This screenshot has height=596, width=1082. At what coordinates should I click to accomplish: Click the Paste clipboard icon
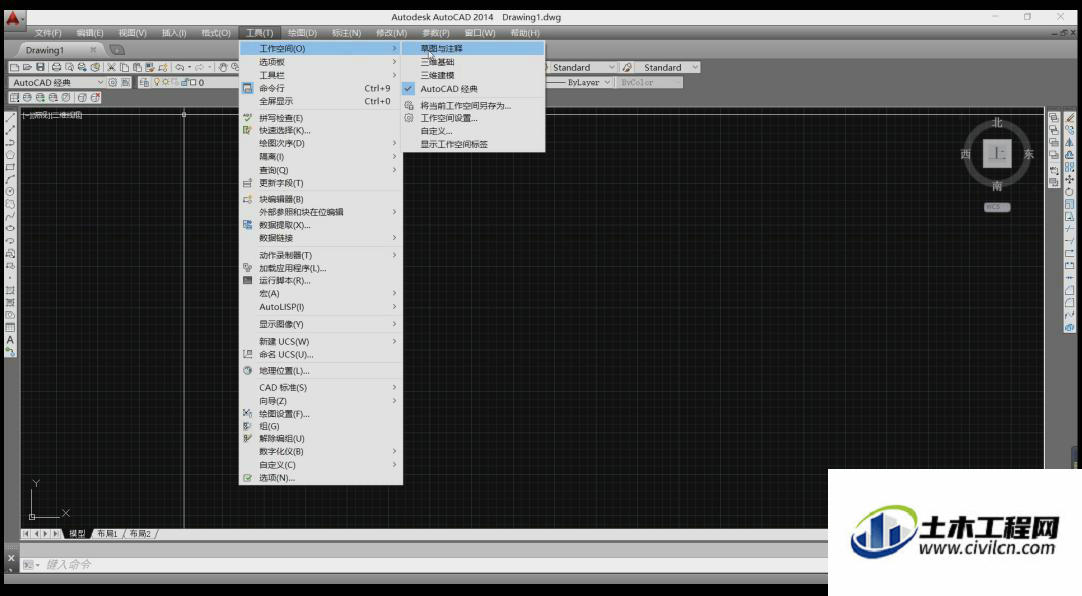(x=137, y=68)
